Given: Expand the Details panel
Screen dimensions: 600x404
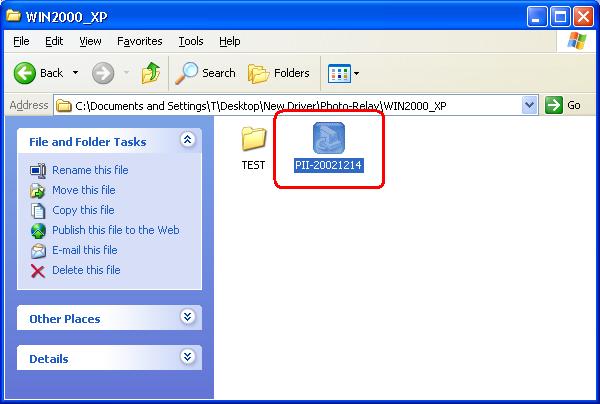Looking at the screenshot, I should coord(187,357).
